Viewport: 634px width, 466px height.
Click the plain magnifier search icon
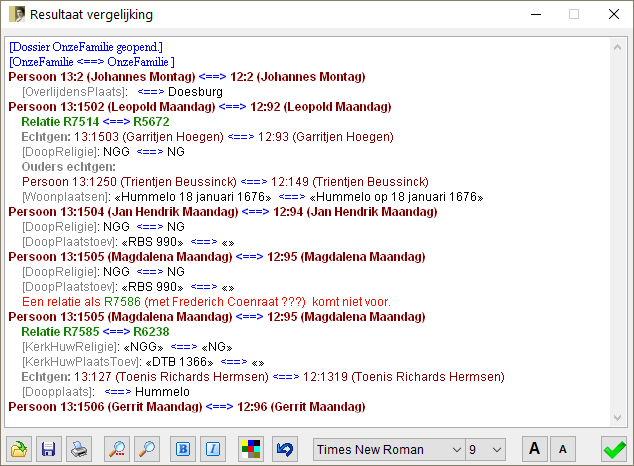coord(147,449)
